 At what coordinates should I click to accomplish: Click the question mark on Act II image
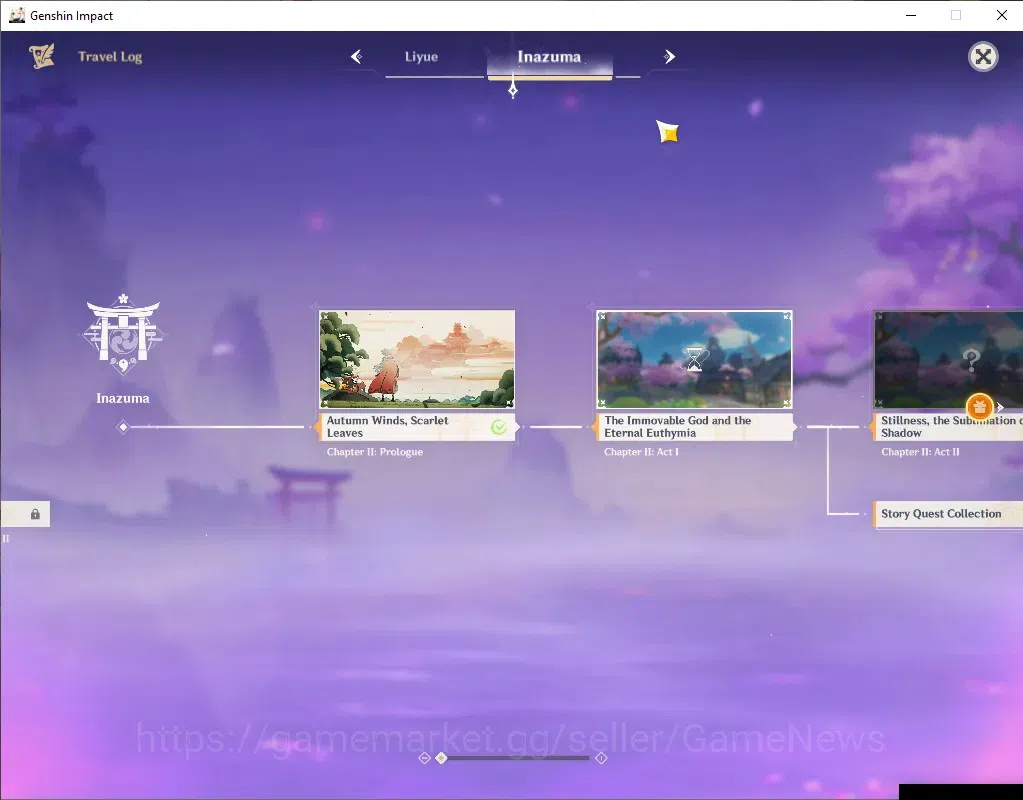pyautogui.click(x=971, y=359)
